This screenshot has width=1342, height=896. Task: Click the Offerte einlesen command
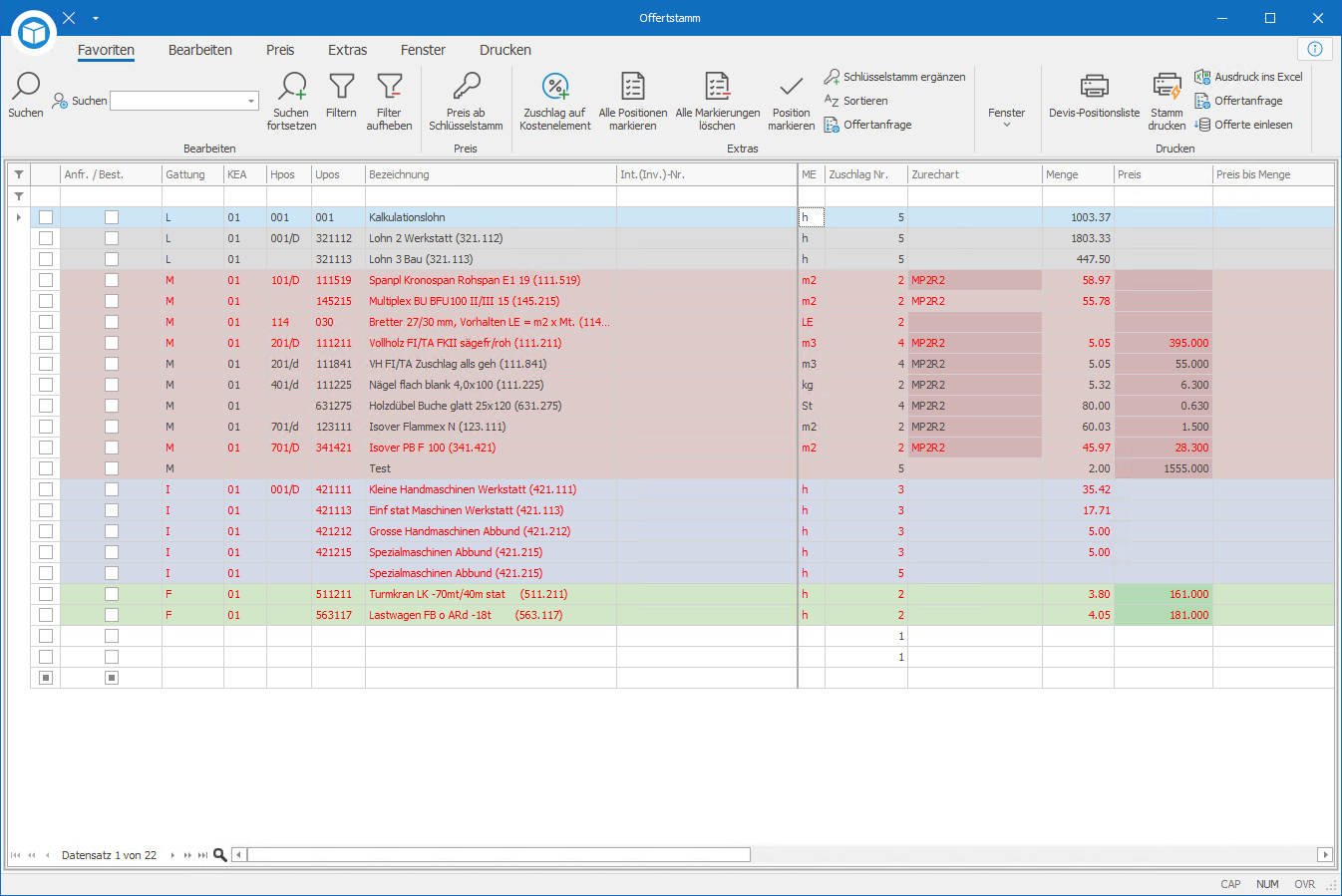[x=1243, y=125]
